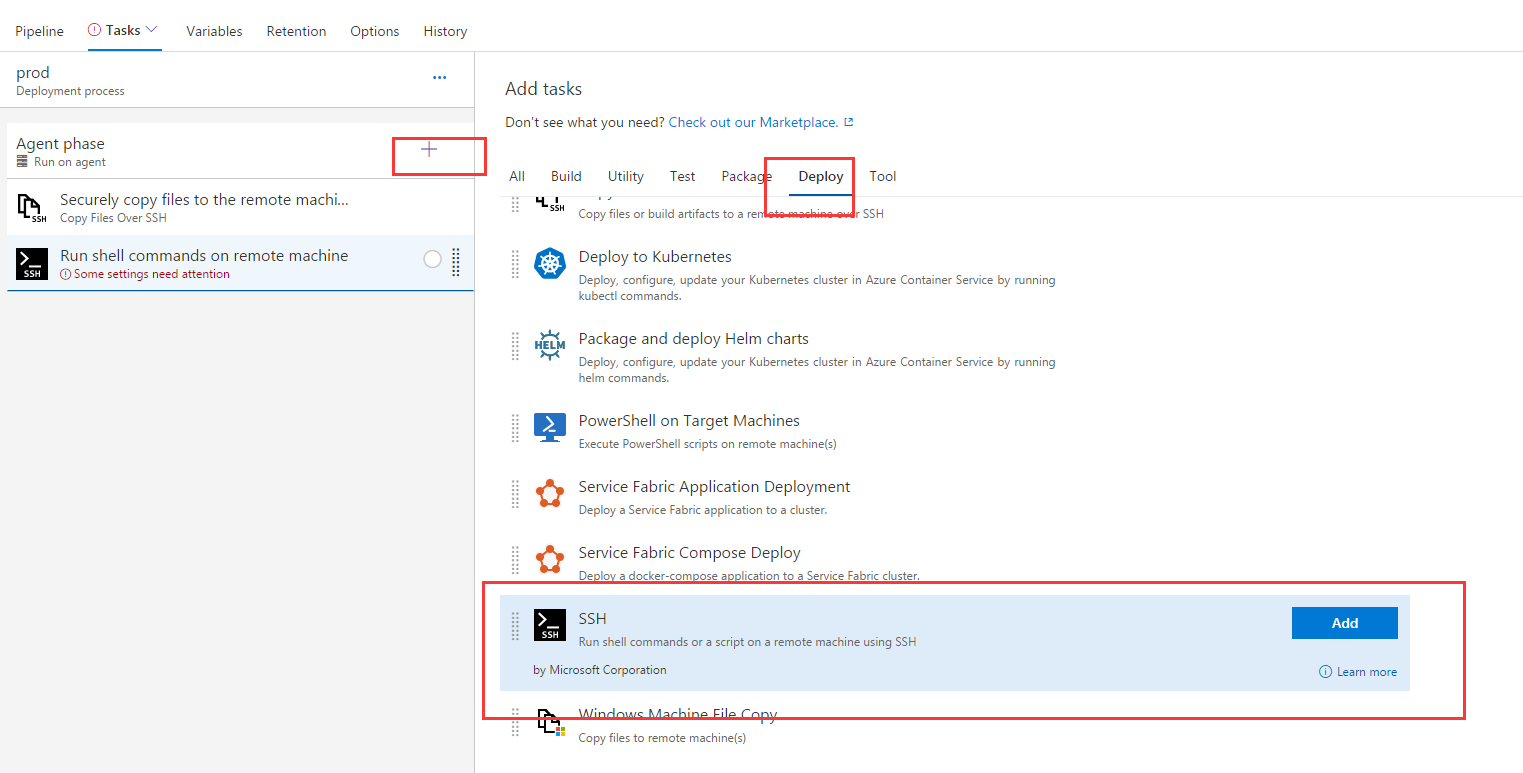The image size is (1523, 773).
Task: Click the Service Fabric Compose Deploy icon
Action: [550, 560]
